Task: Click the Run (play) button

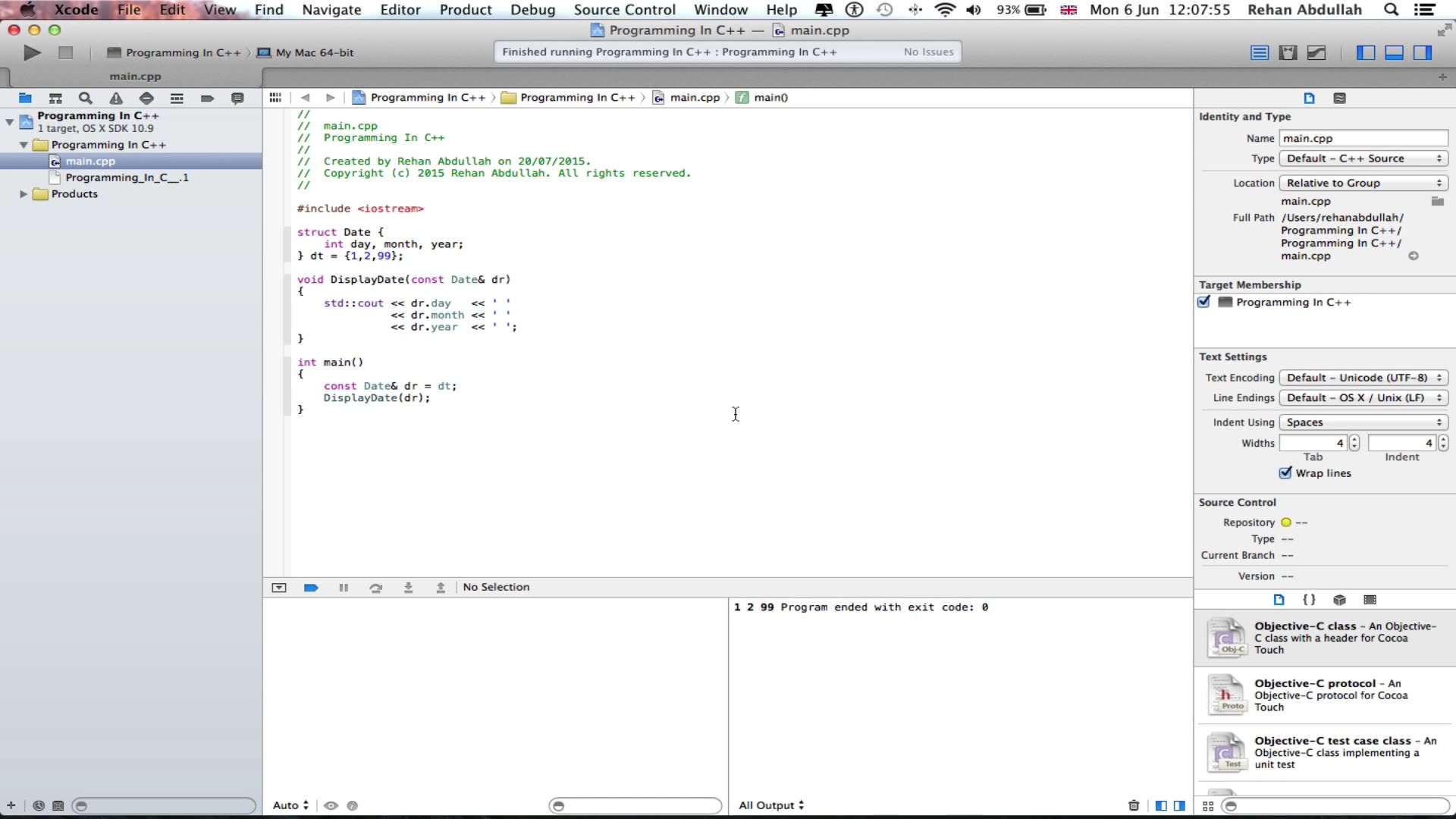Action: coord(32,52)
